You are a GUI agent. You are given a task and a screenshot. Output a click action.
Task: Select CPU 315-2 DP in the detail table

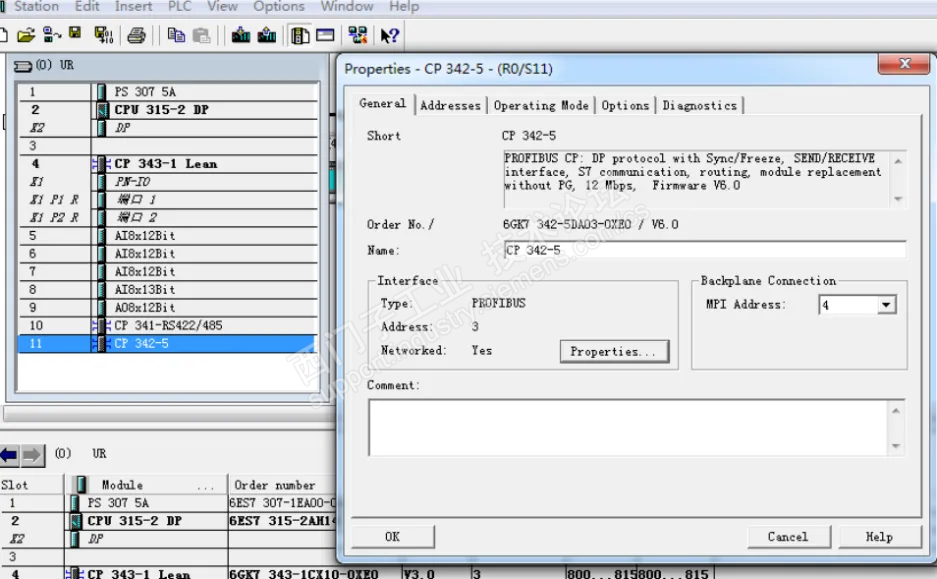(134, 521)
